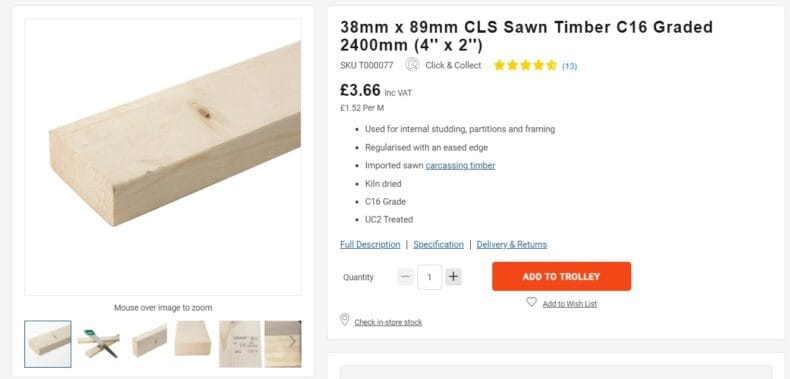Screen dimensions: 790x379
Task: Open Delivery & Returns information
Action: pyautogui.click(x=511, y=244)
